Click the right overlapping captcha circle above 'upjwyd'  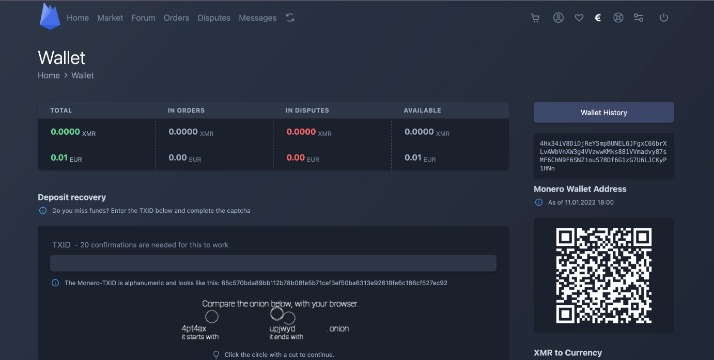click(x=289, y=318)
